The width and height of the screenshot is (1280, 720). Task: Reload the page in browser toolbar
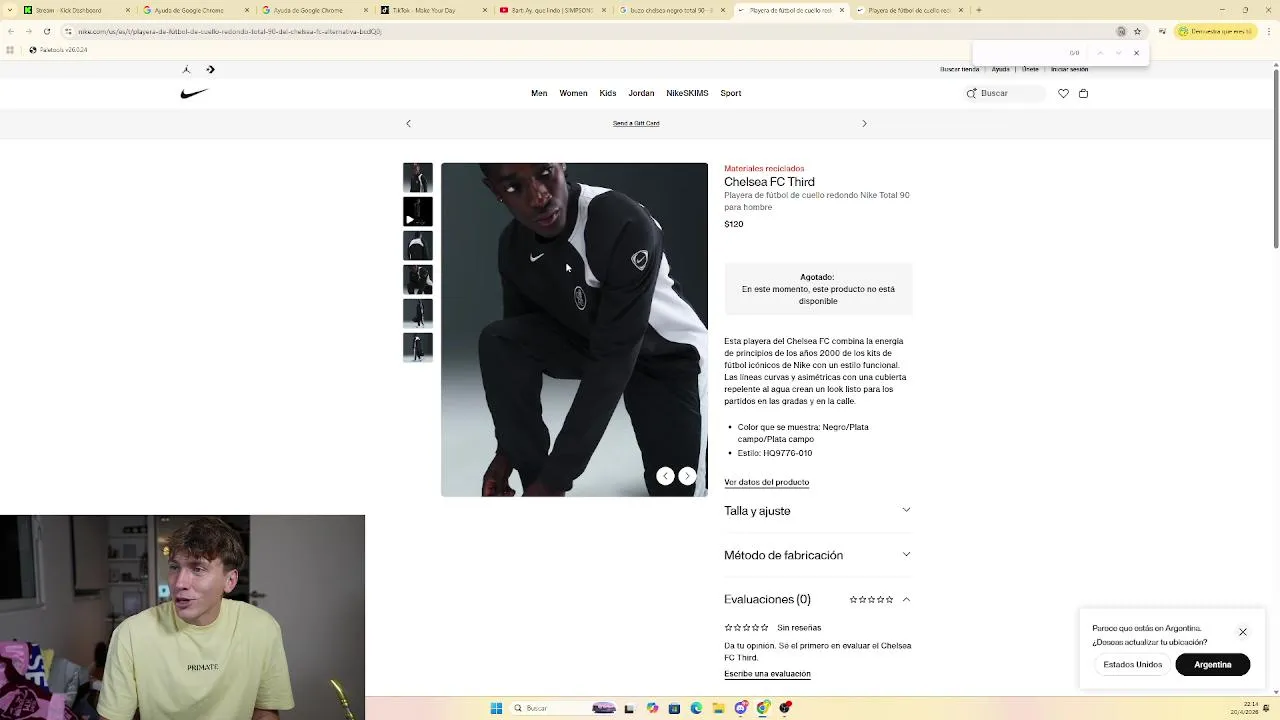click(x=46, y=31)
